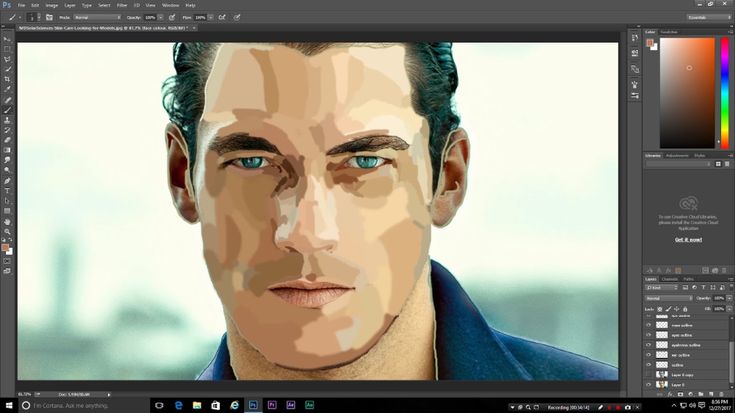This screenshot has height=413, width=735.
Task: Click the layer styles fx icon
Action: pos(670,395)
